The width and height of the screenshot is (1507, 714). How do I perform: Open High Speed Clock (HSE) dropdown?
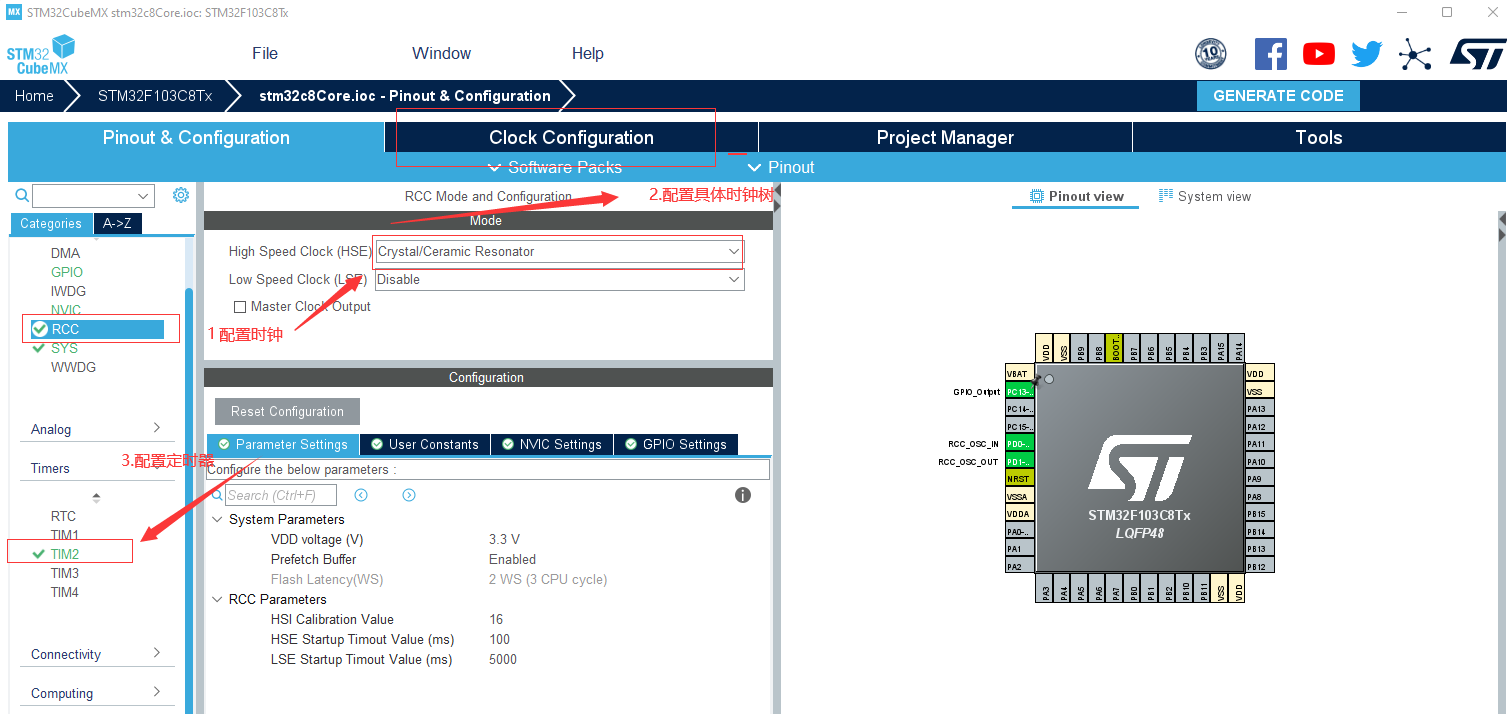[559, 252]
